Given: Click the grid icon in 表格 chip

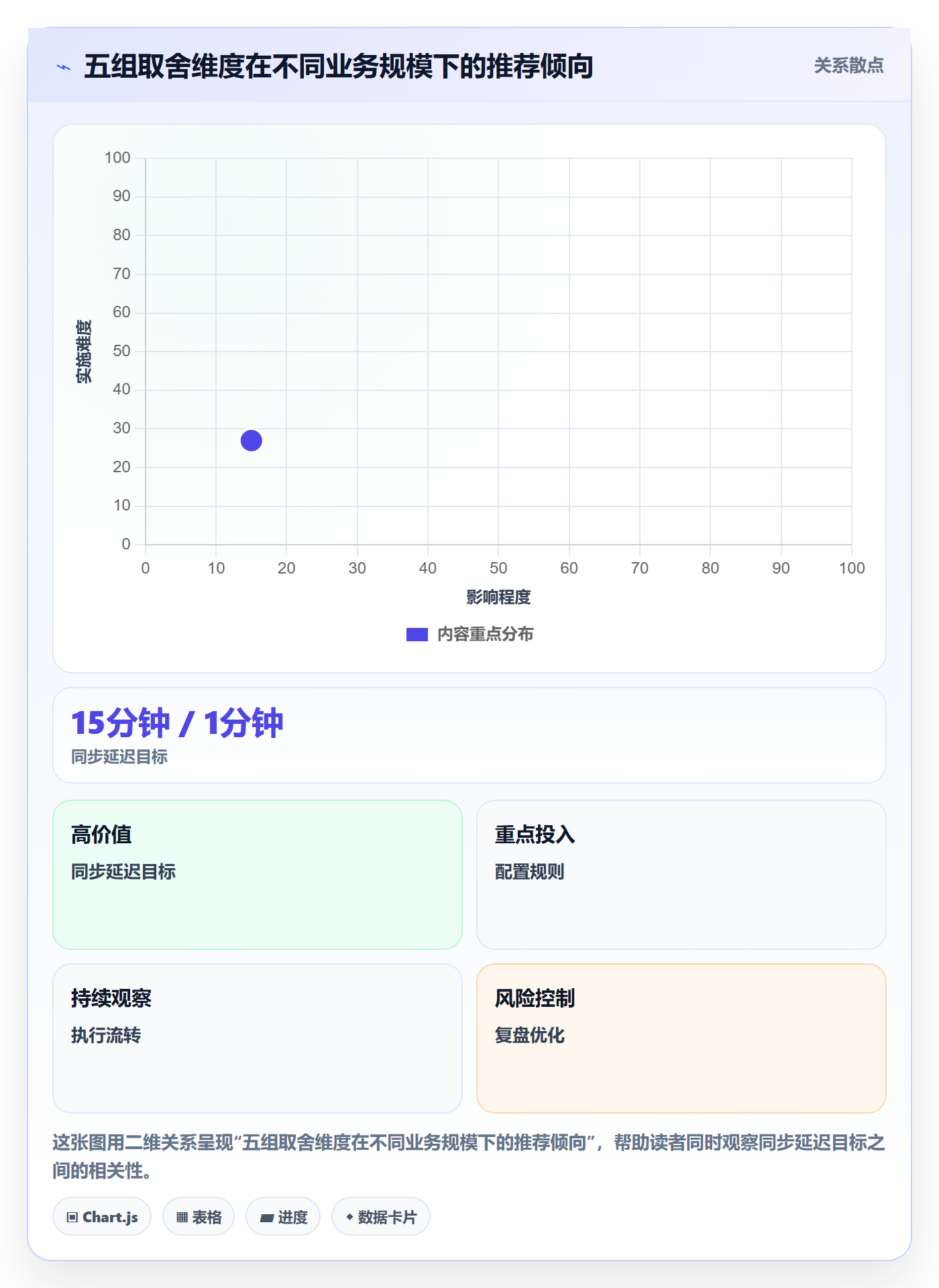Looking at the screenshot, I should coord(182,1218).
